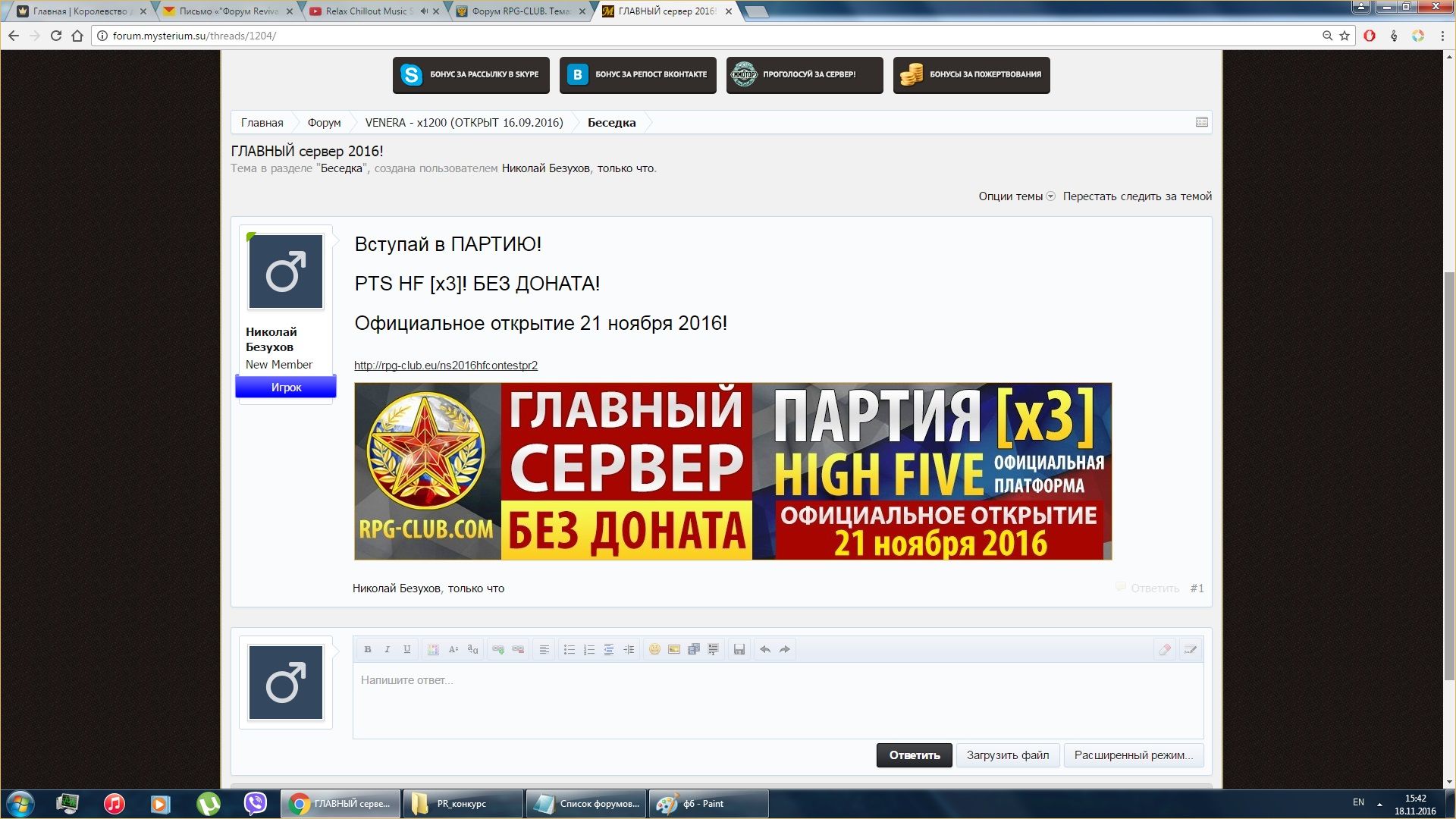The height and width of the screenshot is (819, 1456).
Task: Insert an unordered bullet list
Action: coord(570,649)
